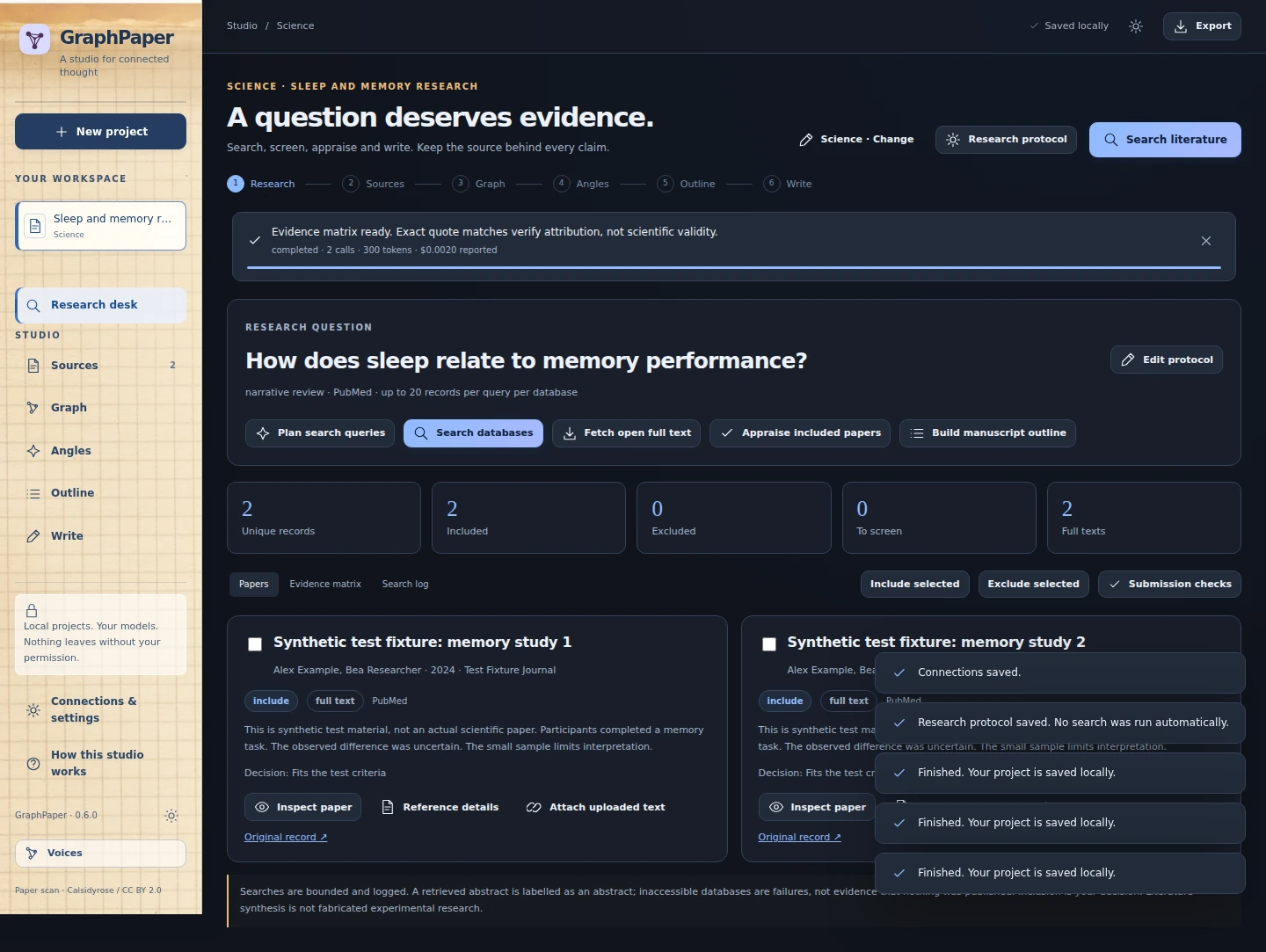Screen dimensions: 1266x952
Task: Click Search literature button
Action: point(1165,140)
